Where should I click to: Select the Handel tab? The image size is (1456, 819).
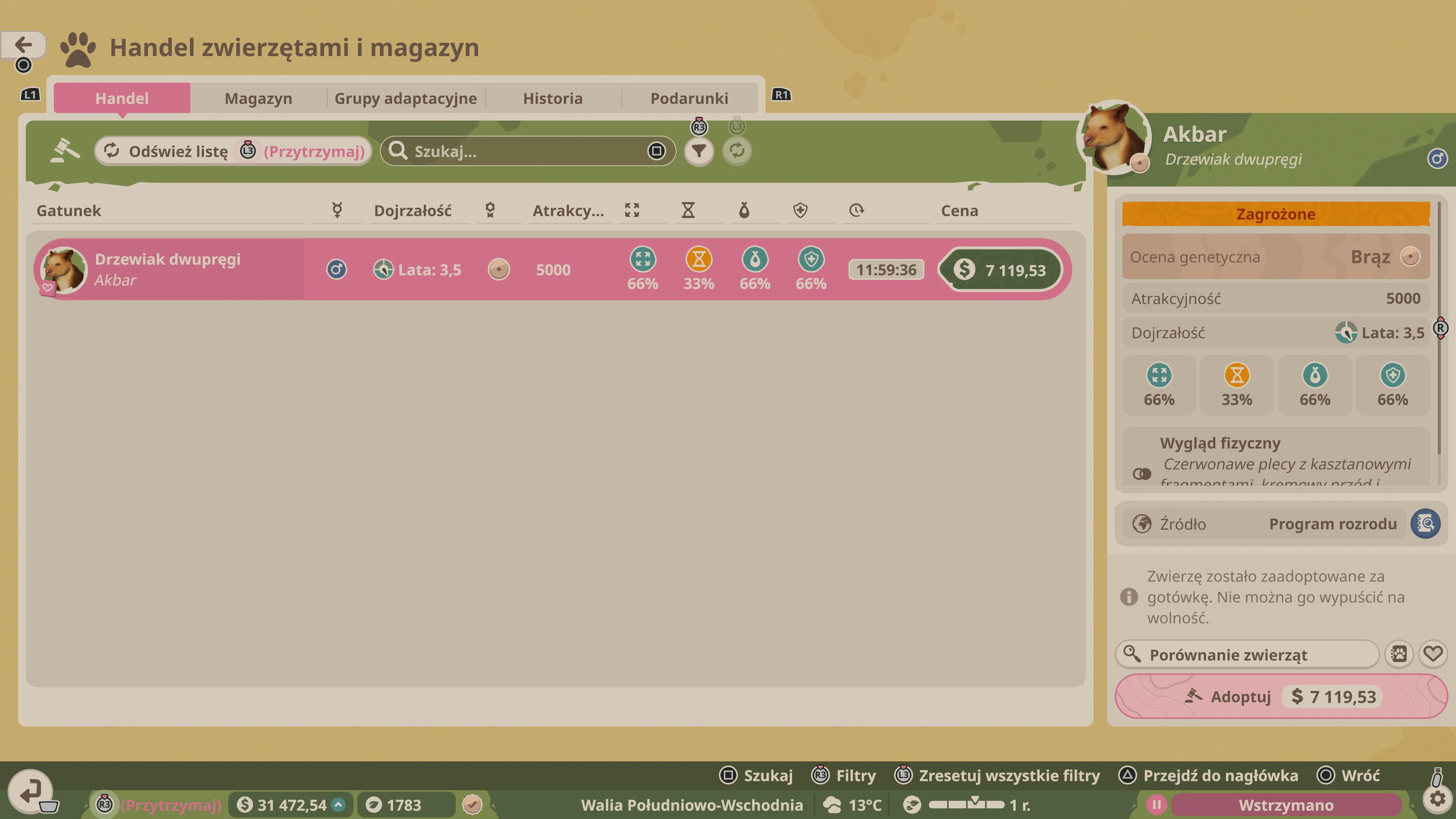pyautogui.click(x=122, y=98)
